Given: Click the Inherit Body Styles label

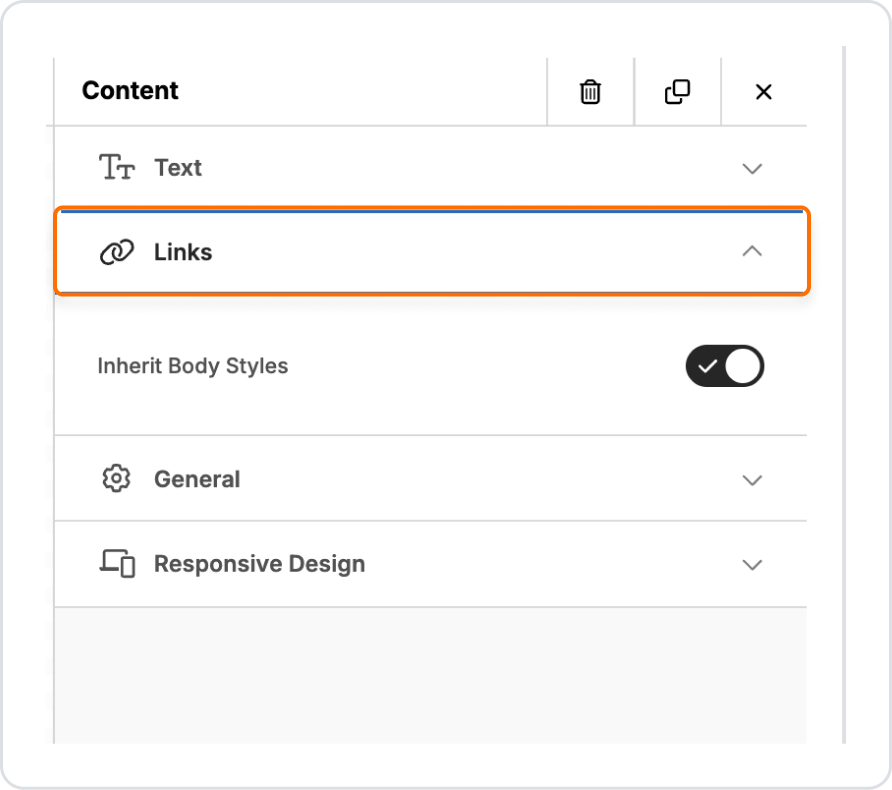Looking at the screenshot, I should pyautogui.click(x=192, y=366).
